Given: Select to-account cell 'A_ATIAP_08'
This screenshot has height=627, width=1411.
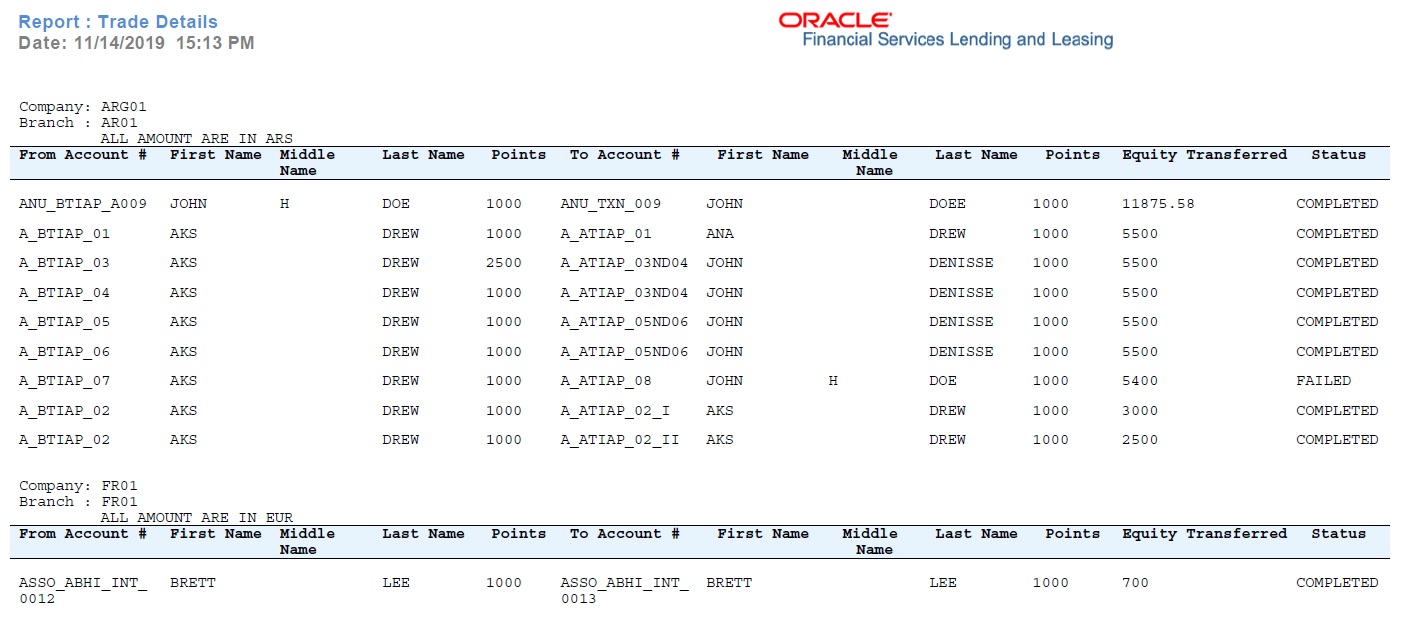Looking at the screenshot, I should [606, 381].
